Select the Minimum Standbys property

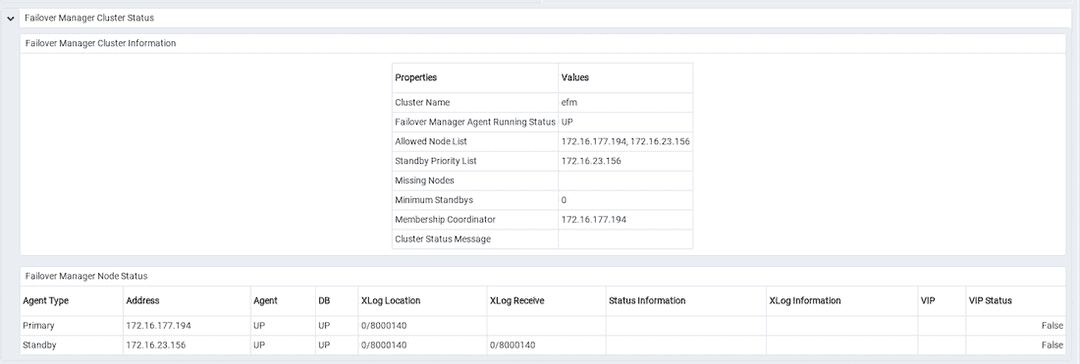(x=475, y=200)
